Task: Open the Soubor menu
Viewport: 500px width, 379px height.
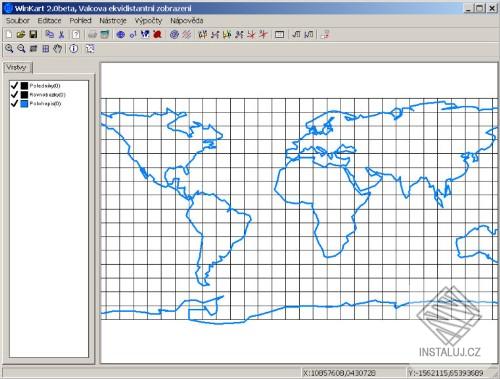Action: tap(18, 21)
